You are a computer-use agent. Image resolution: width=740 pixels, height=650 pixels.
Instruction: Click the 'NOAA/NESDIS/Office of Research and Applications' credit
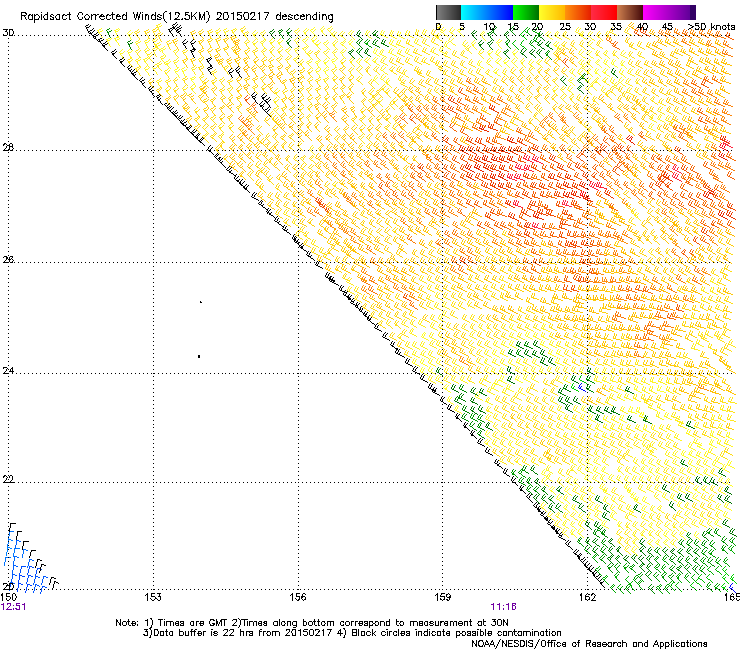[589, 644]
